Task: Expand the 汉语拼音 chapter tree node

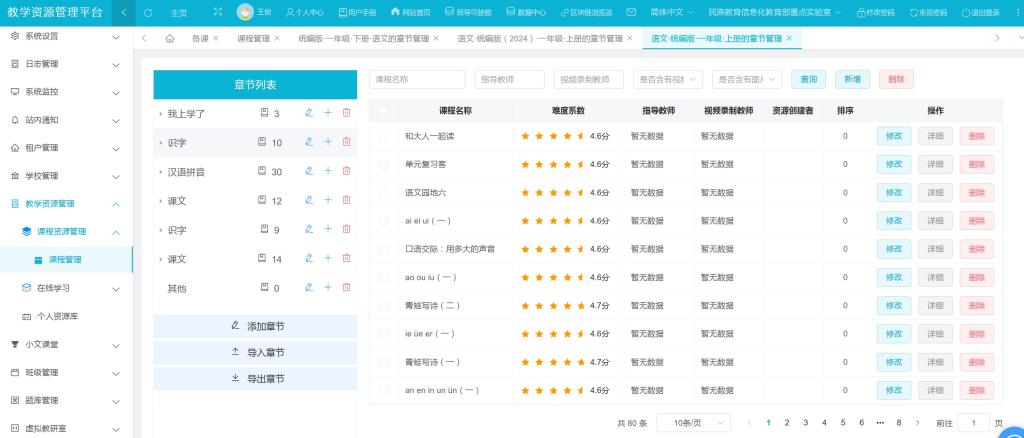Action: [x=160, y=172]
